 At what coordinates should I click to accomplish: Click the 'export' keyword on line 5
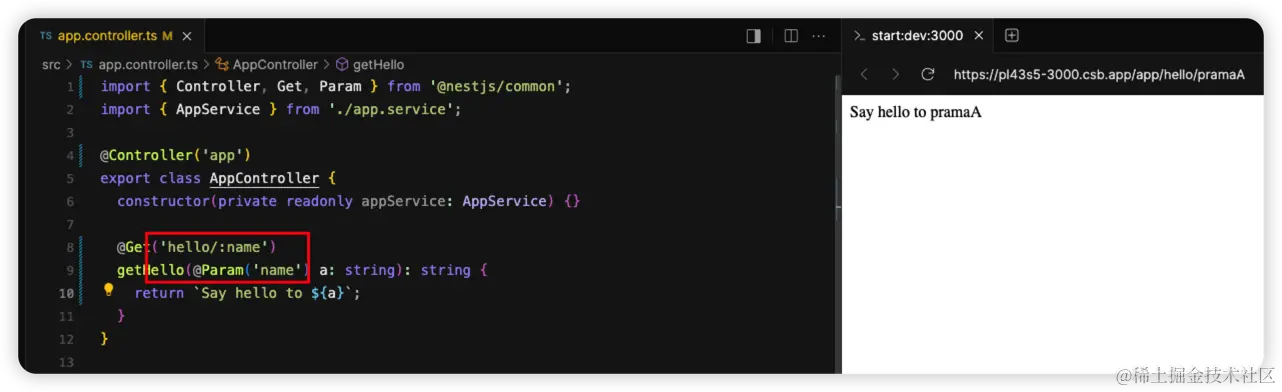pyautogui.click(x=125, y=179)
